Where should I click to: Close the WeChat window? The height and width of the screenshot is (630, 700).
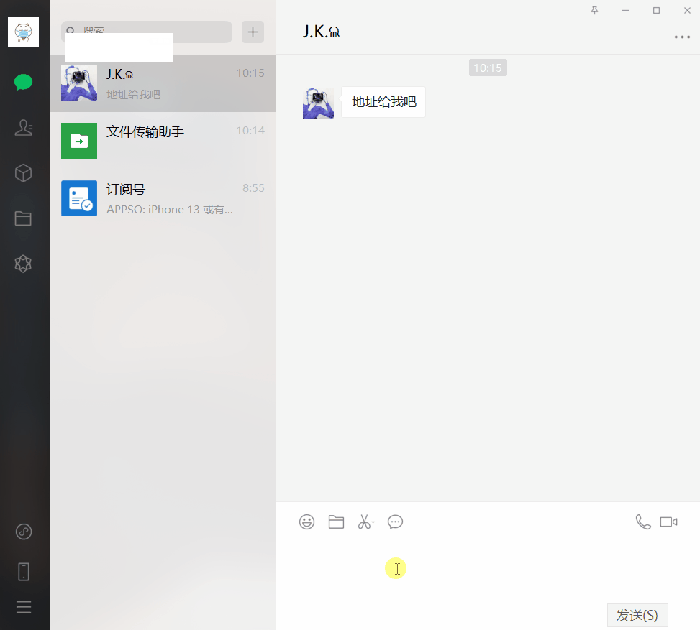[x=687, y=10]
